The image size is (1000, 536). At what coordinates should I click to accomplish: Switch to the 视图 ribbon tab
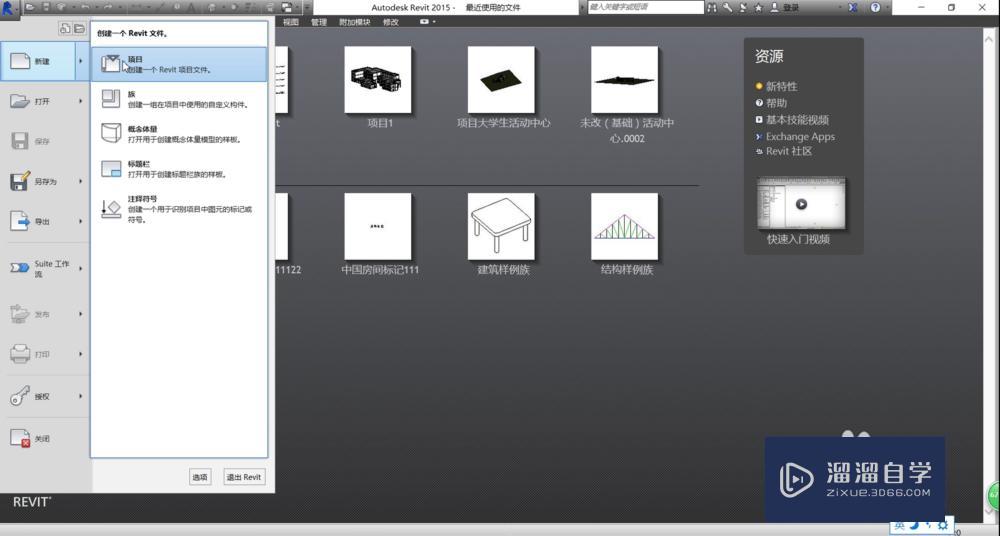[291, 22]
